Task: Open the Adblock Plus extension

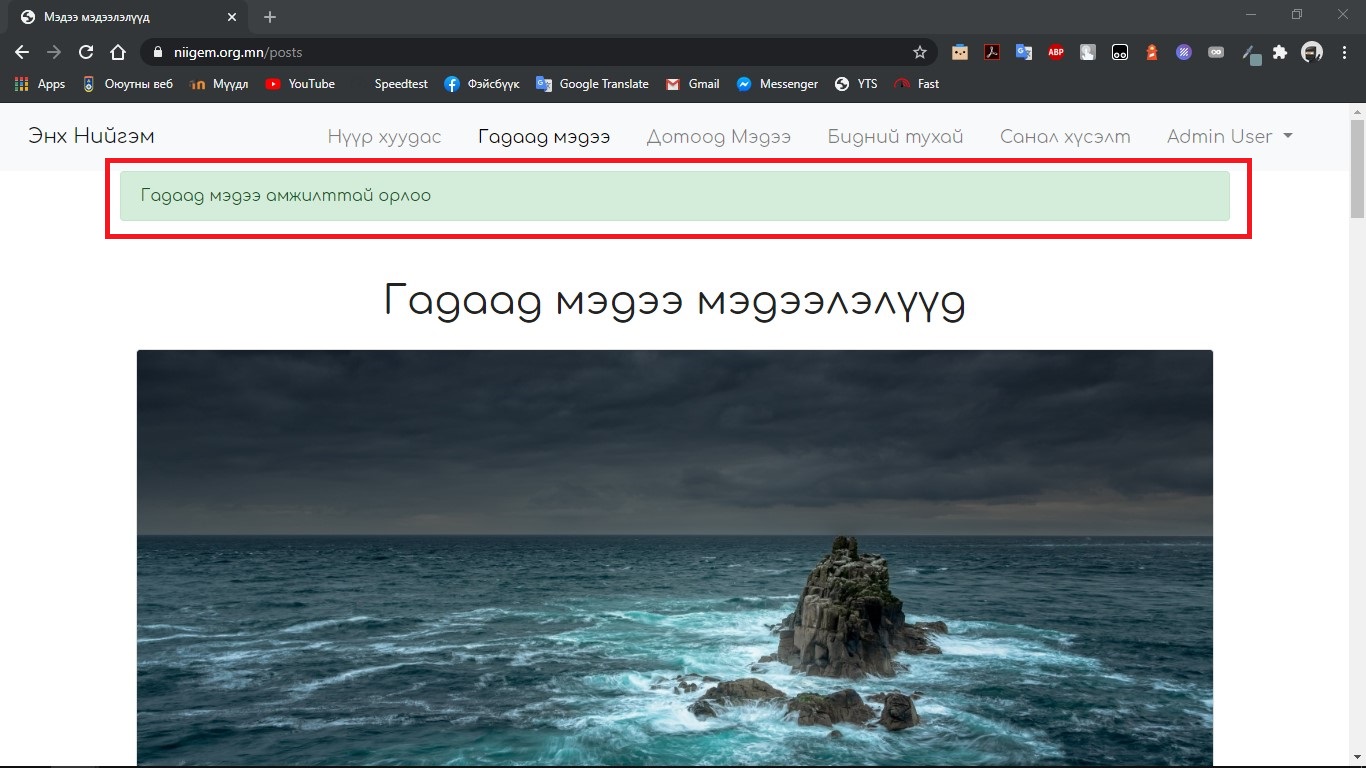Action: tap(1055, 52)
